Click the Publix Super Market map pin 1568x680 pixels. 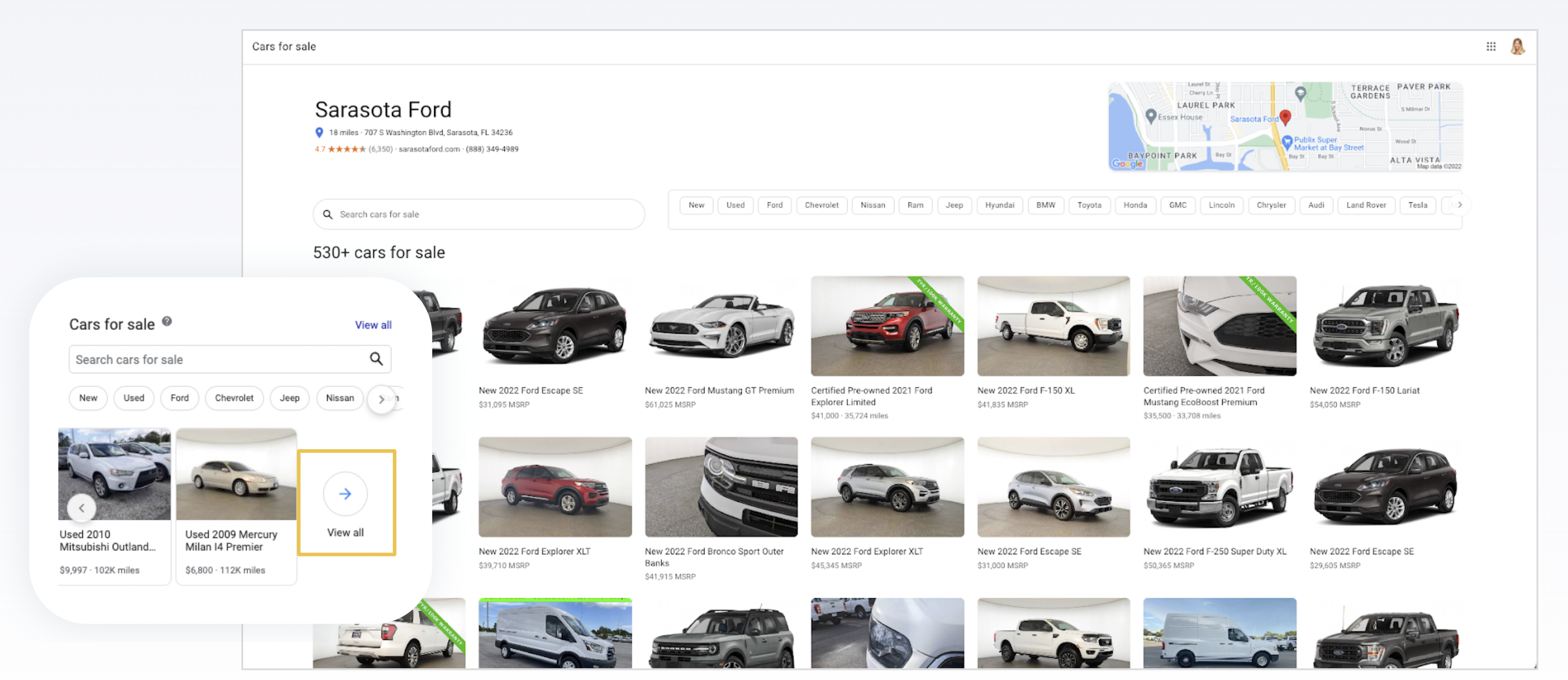click(1287, 143)
